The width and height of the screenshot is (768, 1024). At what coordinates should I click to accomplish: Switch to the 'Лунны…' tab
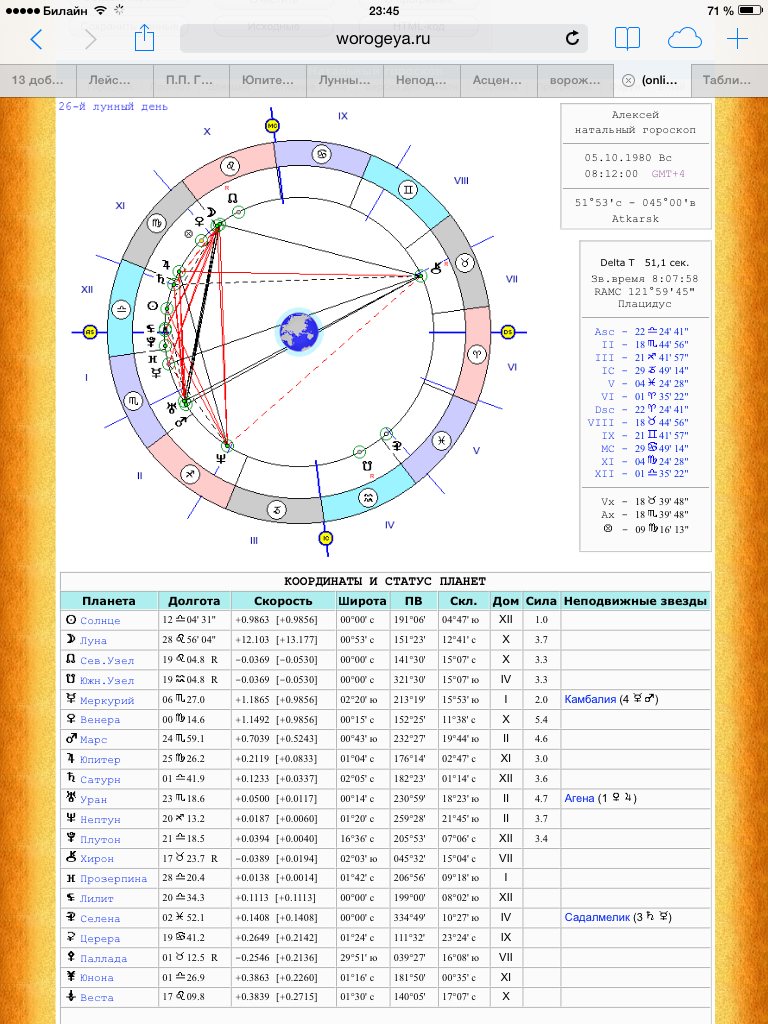344,81
